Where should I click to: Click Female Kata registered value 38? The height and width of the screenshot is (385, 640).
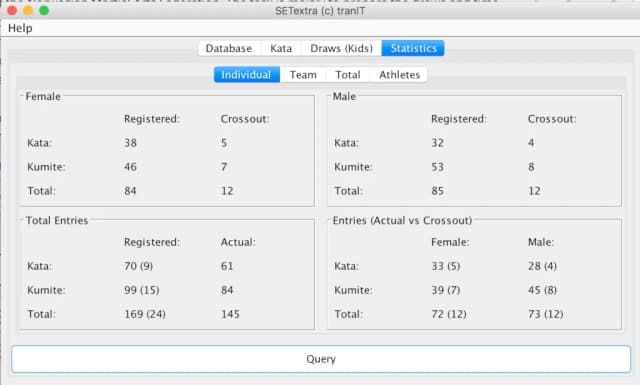pos(131,143)
